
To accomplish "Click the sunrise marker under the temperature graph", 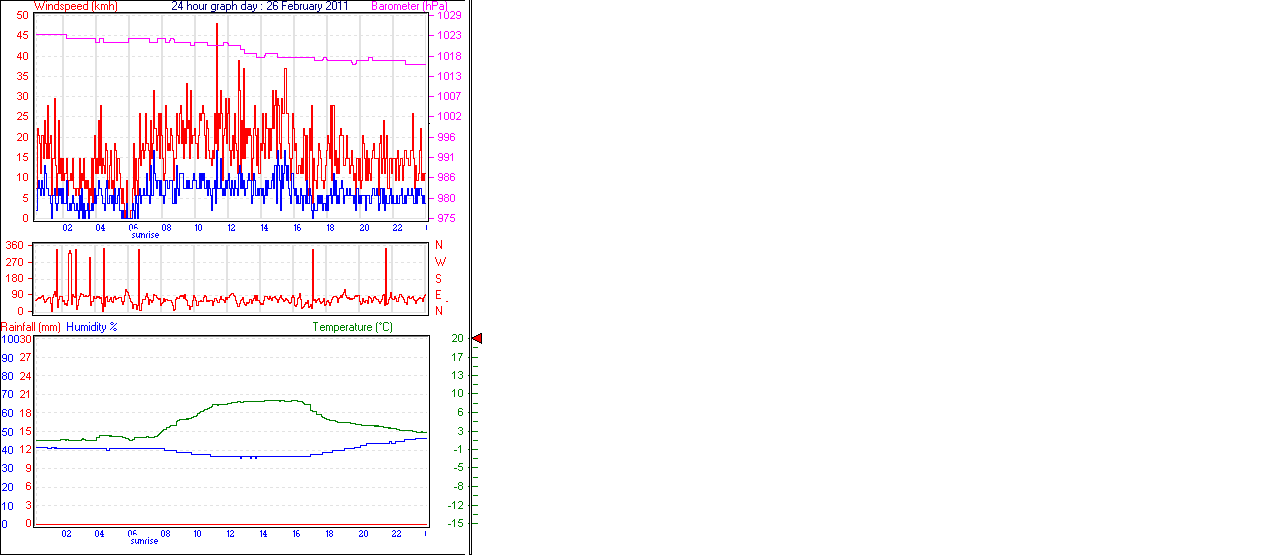I will [x=145, y=541].
